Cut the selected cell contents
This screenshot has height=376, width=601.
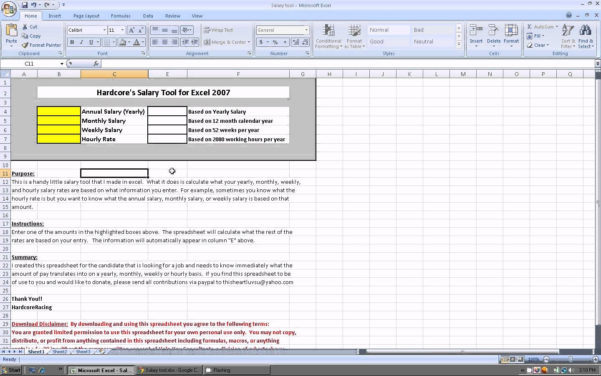[30, 27]
